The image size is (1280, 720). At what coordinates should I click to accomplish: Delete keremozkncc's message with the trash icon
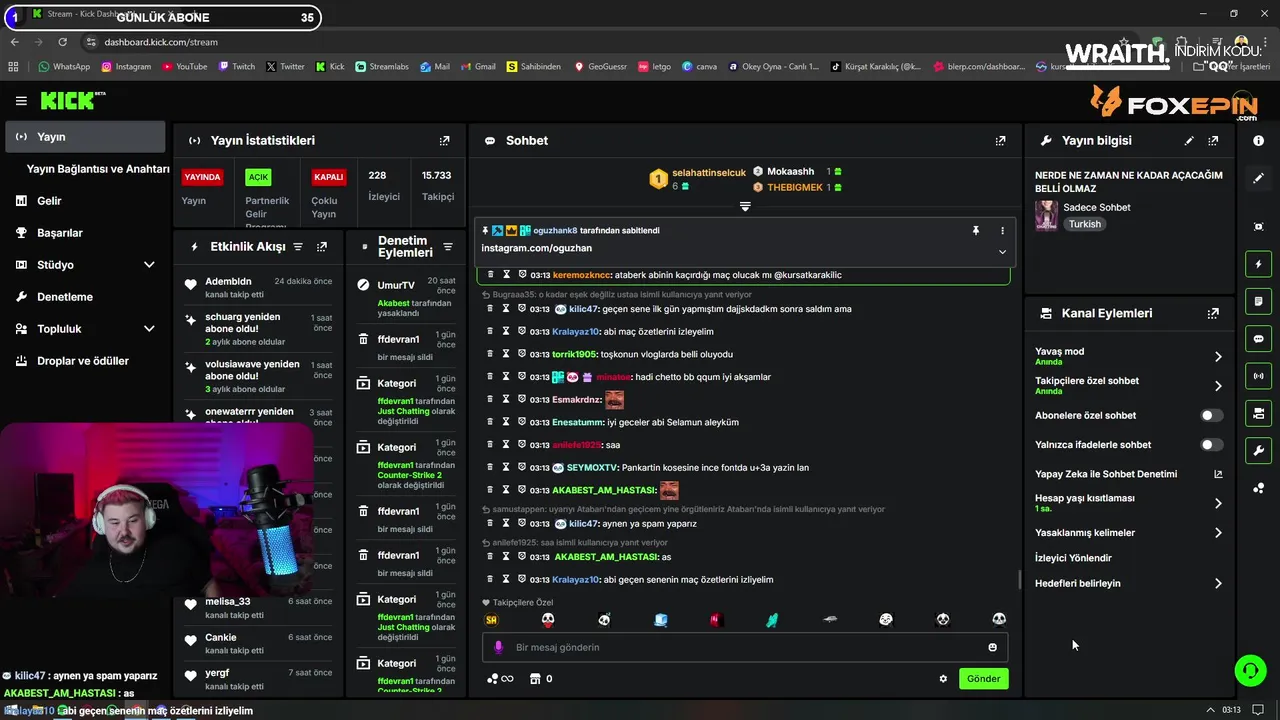tap(490, 274)
